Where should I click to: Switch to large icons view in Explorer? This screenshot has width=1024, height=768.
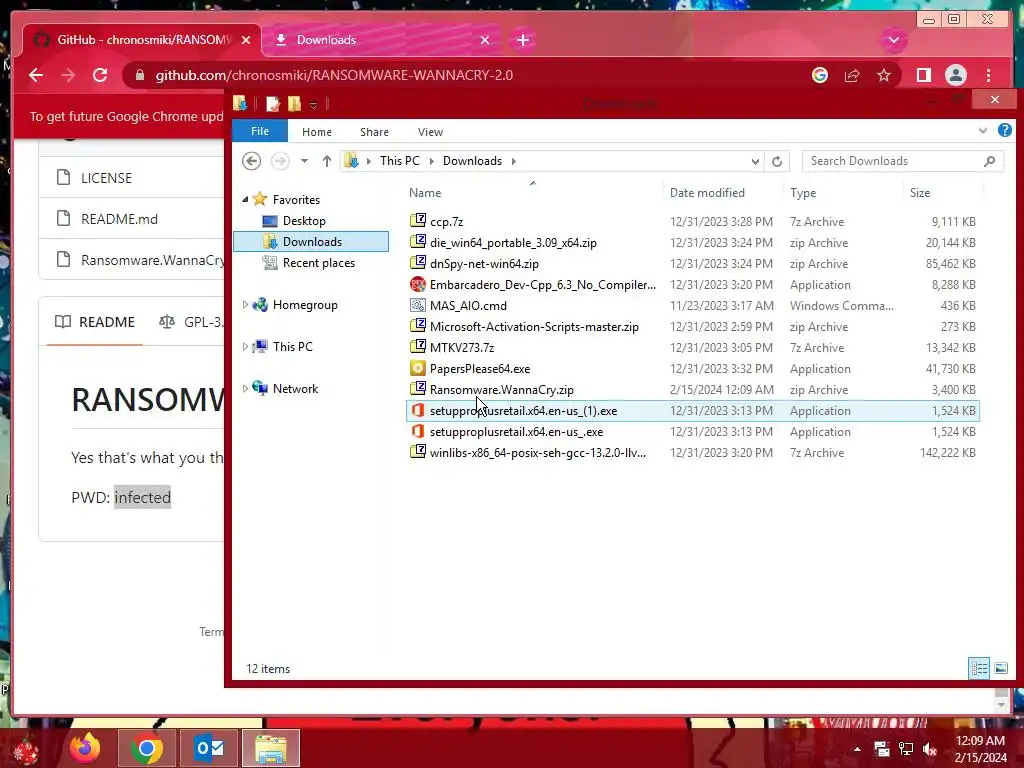pos(1000,668)
